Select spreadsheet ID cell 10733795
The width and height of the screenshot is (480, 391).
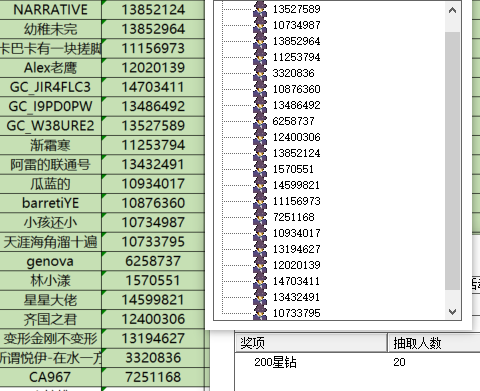coord(153,242)
